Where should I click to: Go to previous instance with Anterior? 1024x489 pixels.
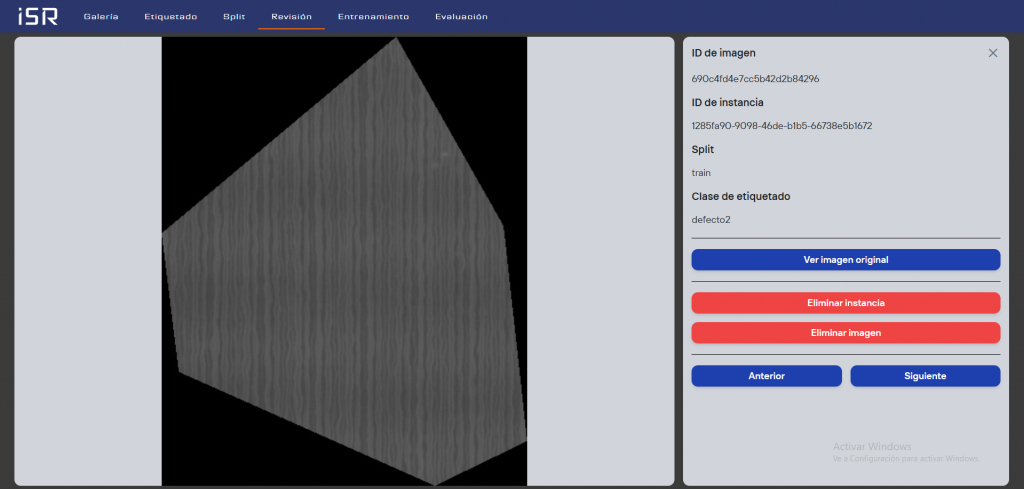point(766,376)
